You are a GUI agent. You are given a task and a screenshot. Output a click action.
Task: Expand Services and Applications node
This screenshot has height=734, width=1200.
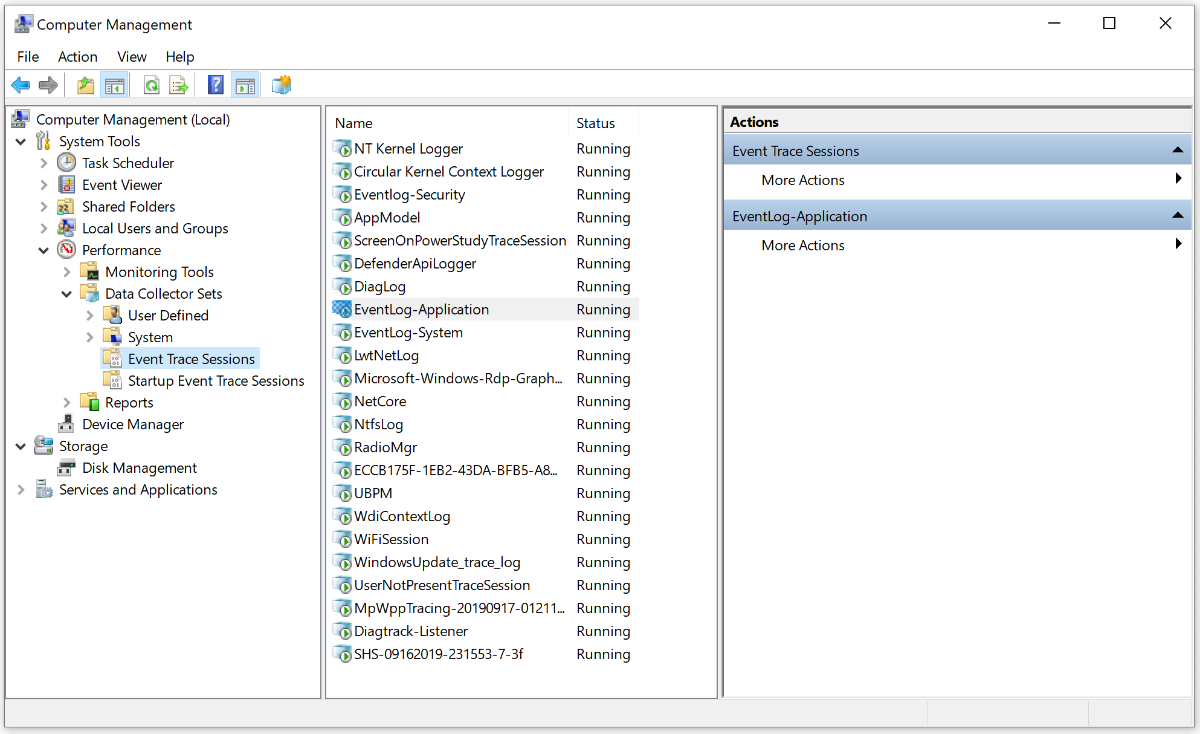[20, 490]
